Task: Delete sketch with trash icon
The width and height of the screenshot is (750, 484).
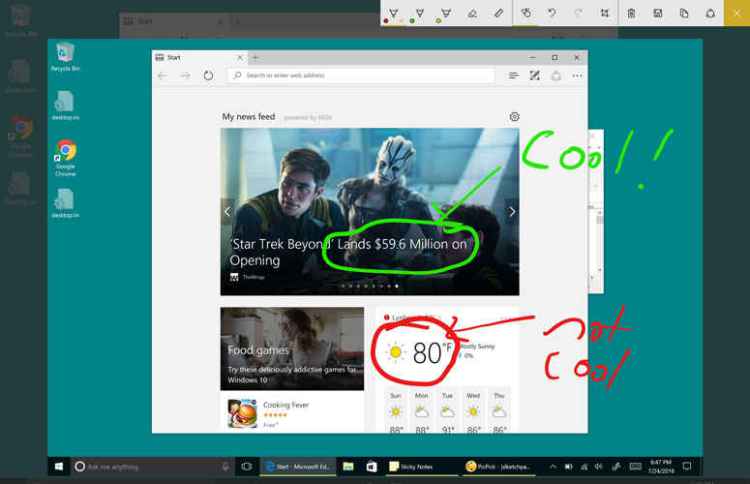Action: [631, 13]
